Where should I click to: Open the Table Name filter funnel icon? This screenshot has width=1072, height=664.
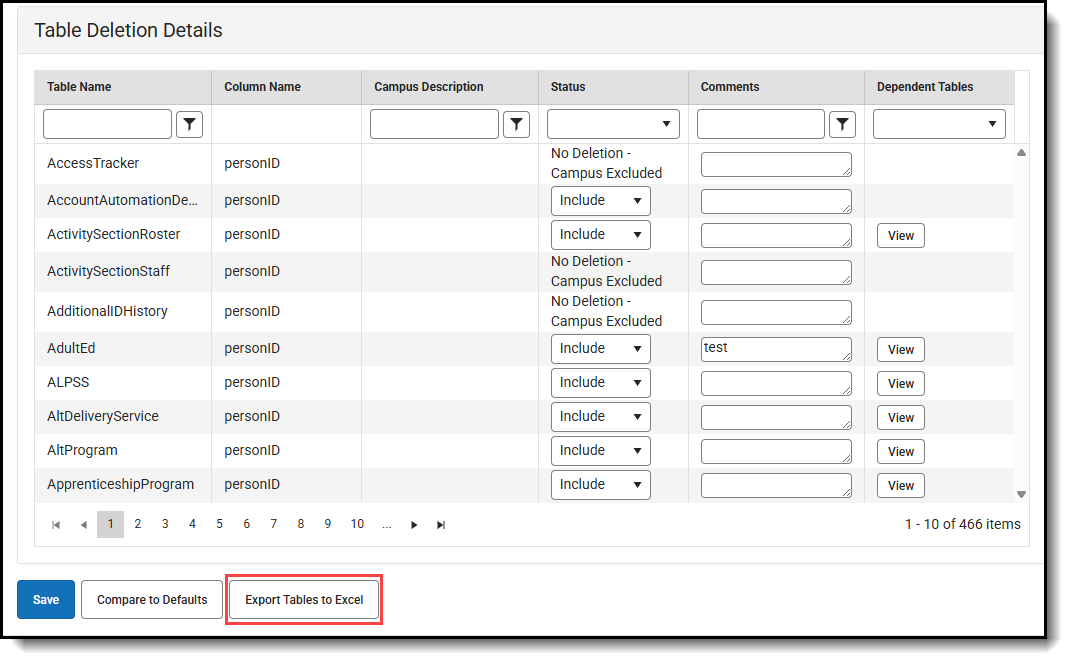[x=189, y=123]
